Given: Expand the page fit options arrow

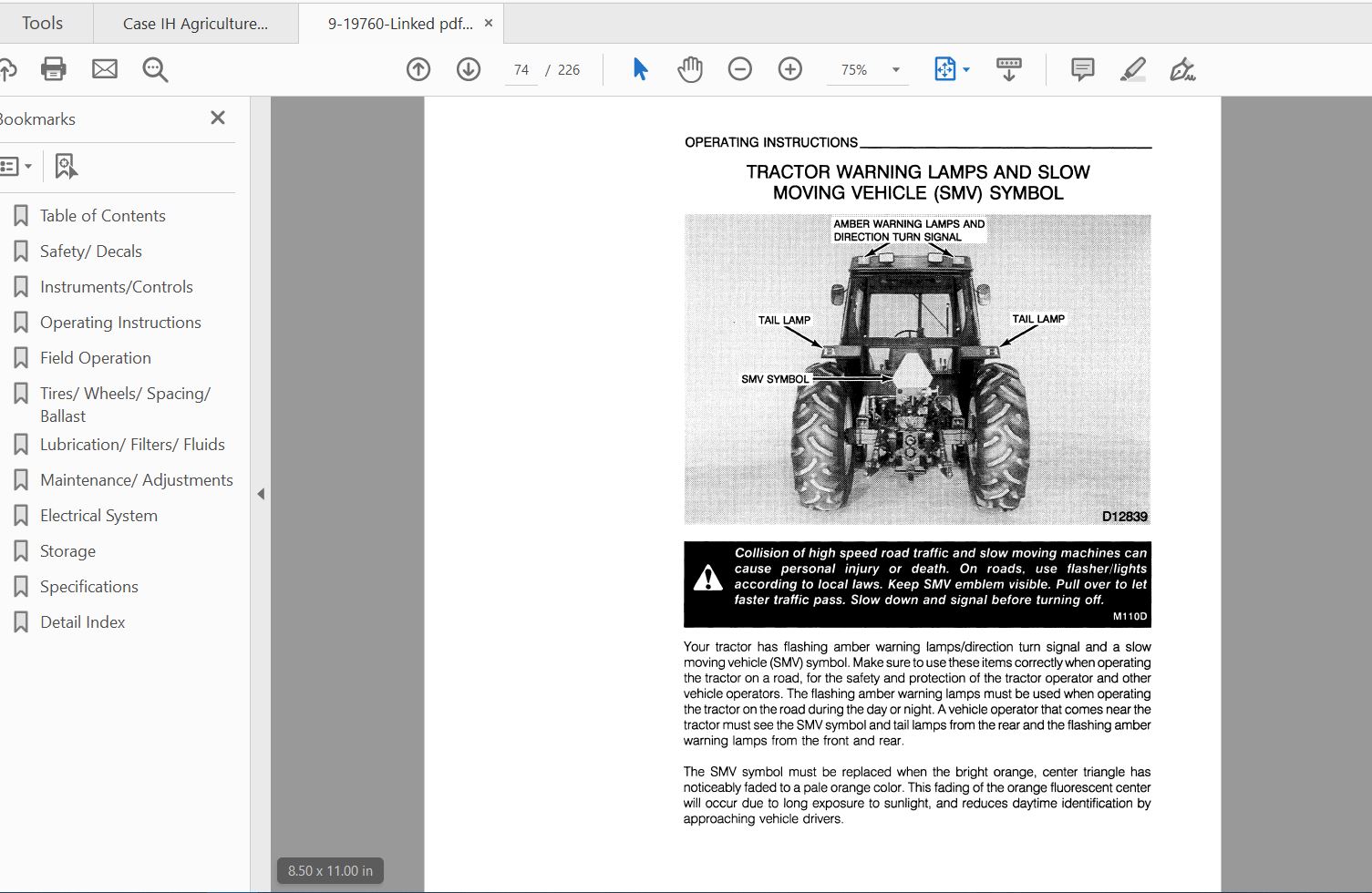Looking at the screenshot, I should [x=966, y=69].
